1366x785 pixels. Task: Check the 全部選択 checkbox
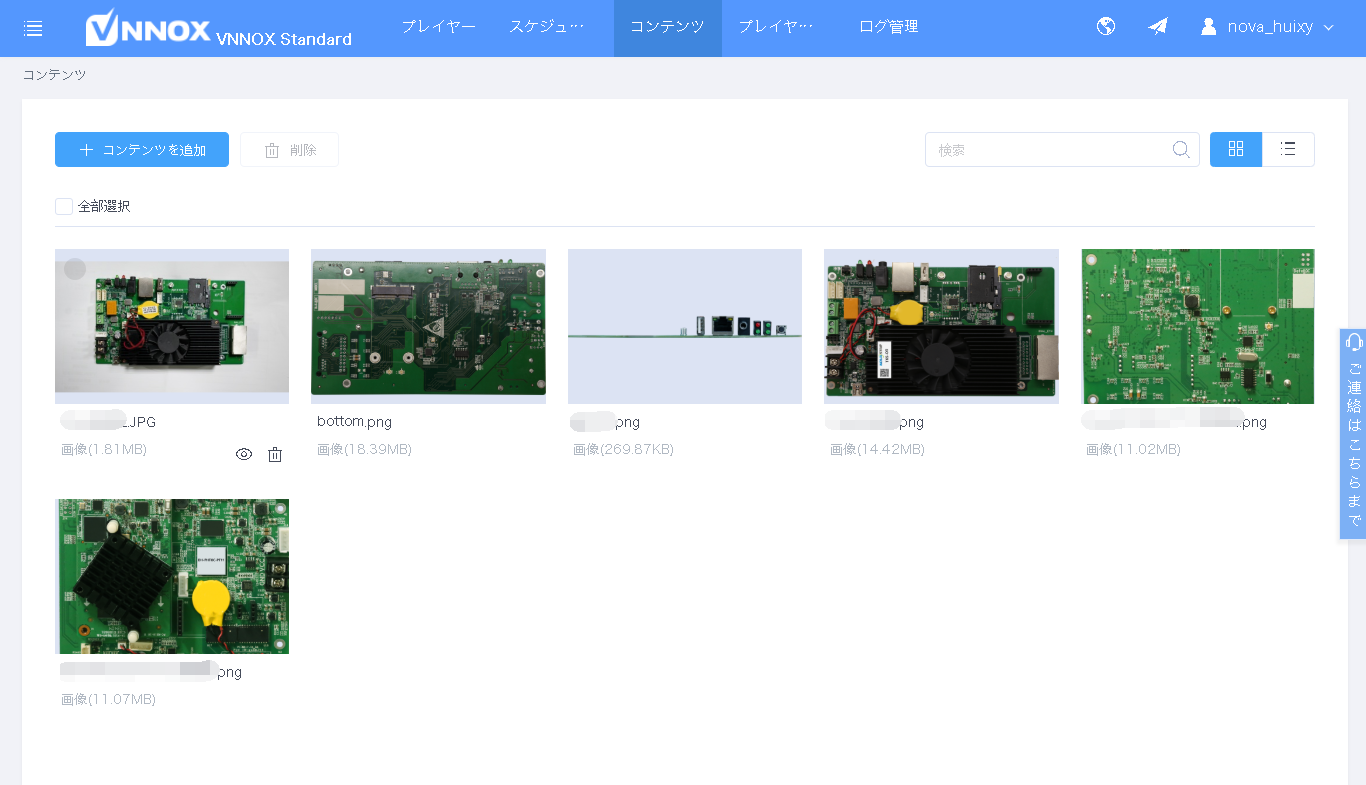64,206
